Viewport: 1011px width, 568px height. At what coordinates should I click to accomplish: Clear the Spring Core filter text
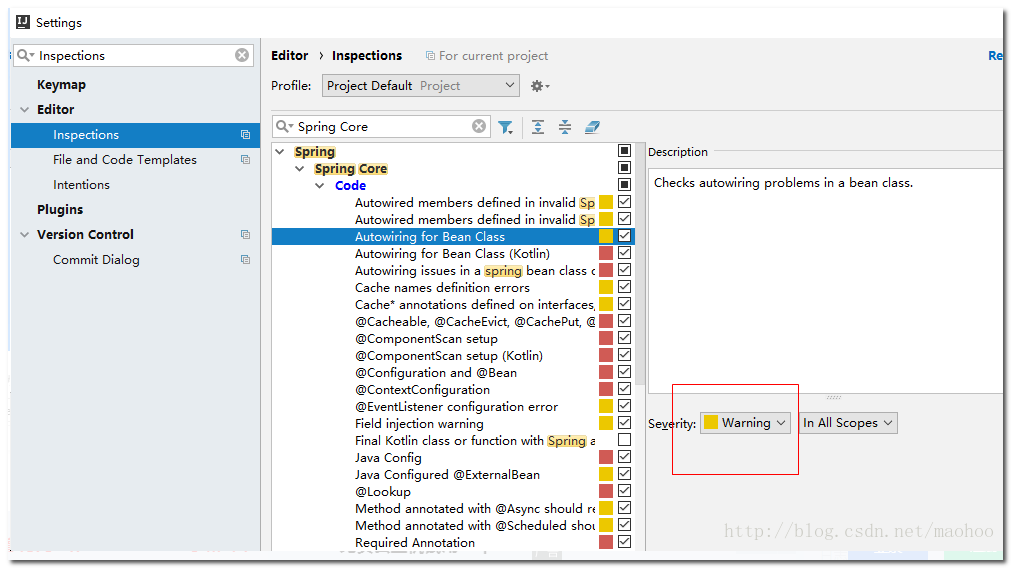click(478, 126)
